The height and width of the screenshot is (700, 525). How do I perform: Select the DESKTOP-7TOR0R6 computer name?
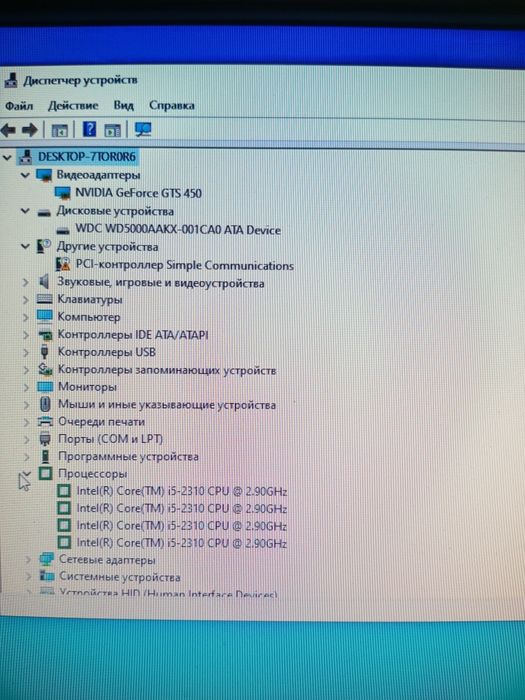(87, 157)
